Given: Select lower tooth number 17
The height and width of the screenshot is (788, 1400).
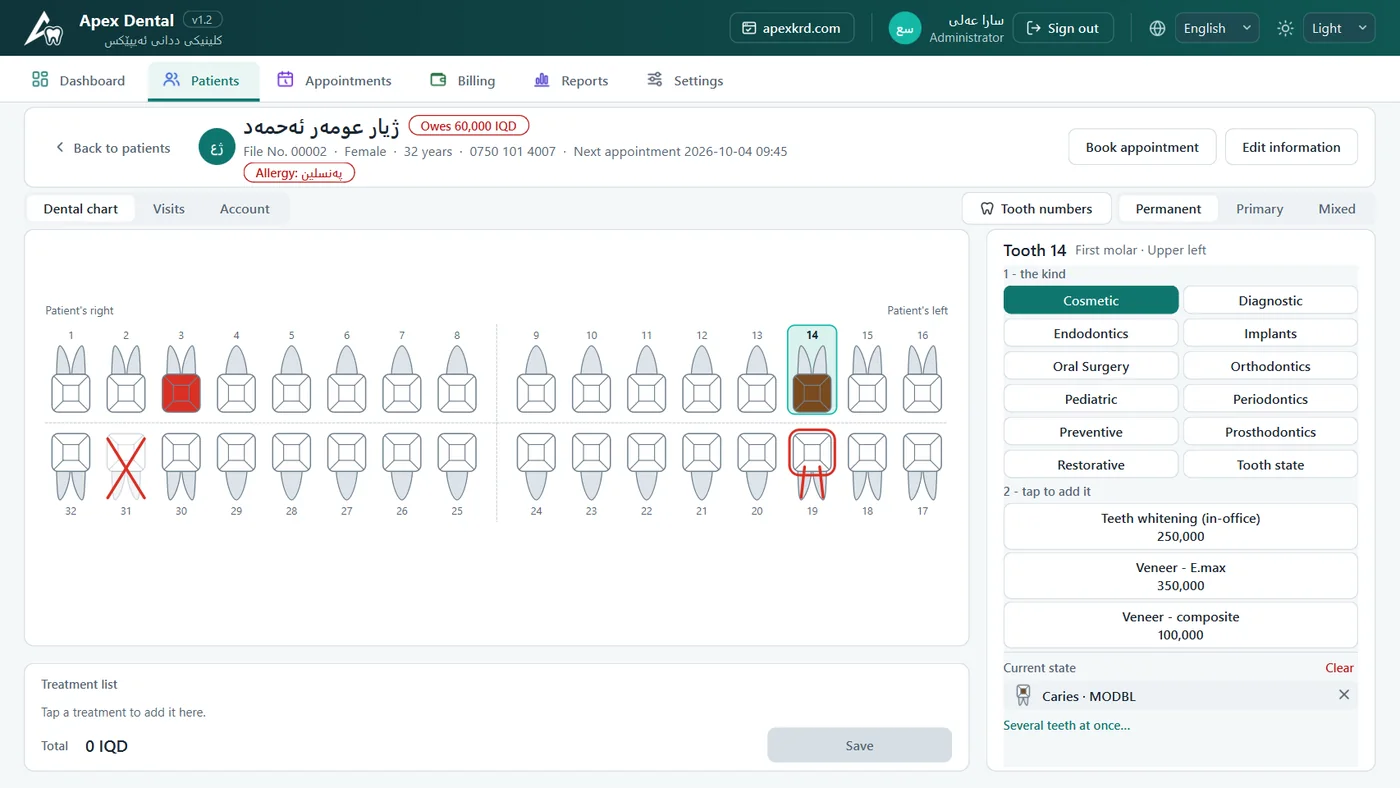Looking at the screenshot, I should 922,466.
